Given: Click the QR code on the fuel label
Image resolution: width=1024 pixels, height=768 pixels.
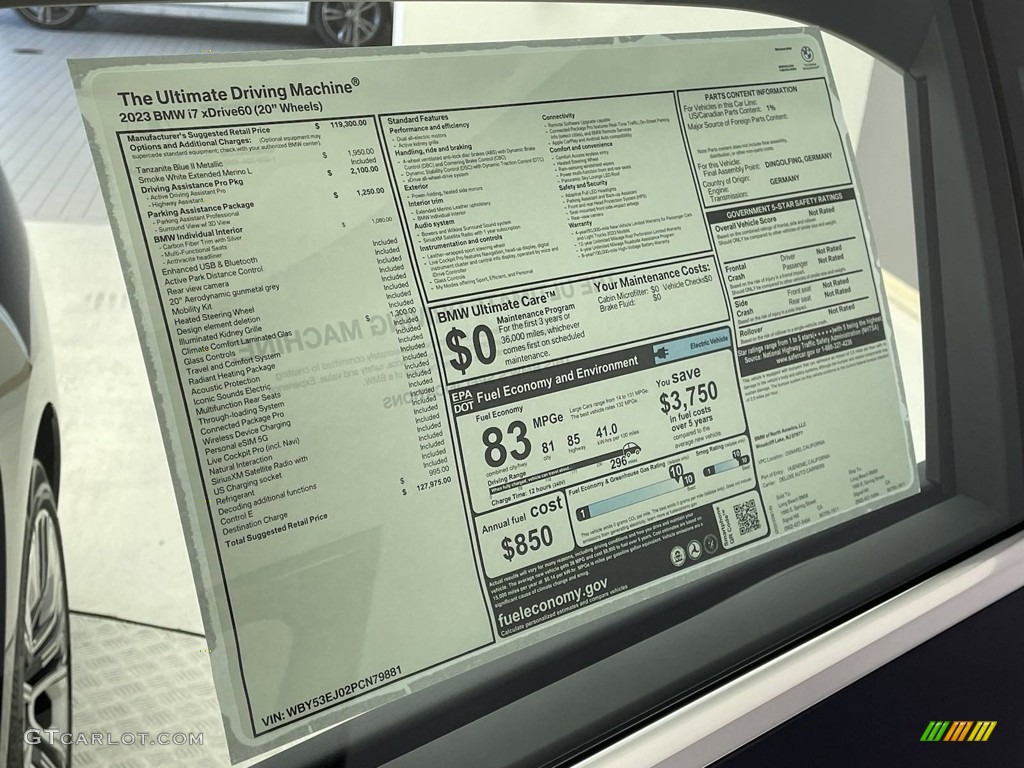Looking at the screenshot, I should [747, 516].
